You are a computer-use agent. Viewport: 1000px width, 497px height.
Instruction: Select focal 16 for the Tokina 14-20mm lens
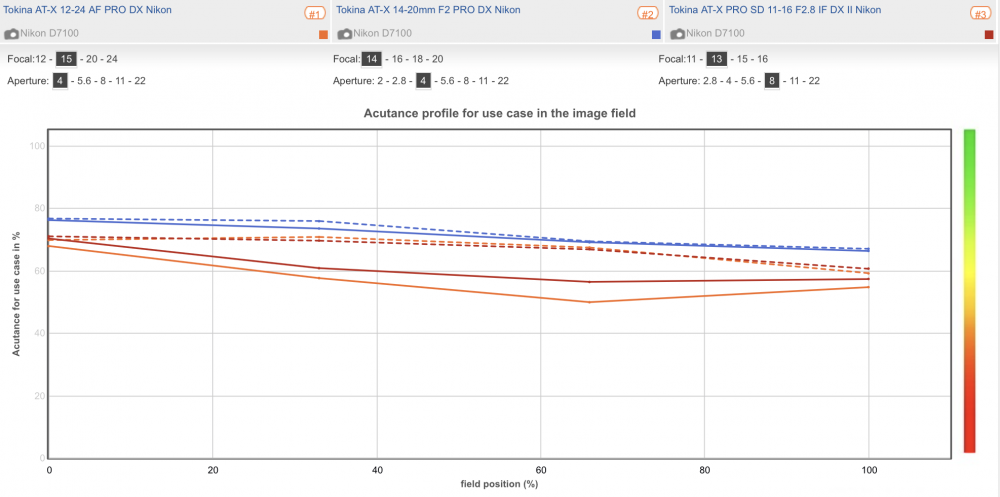(x=395, y=59)
